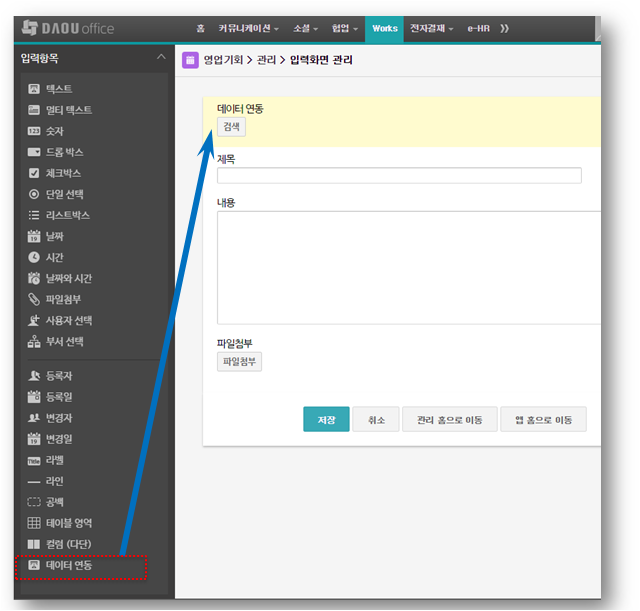Click into the 제목 input field
Viewport: 640px width, 611px height.
click(x=399, y=176)
